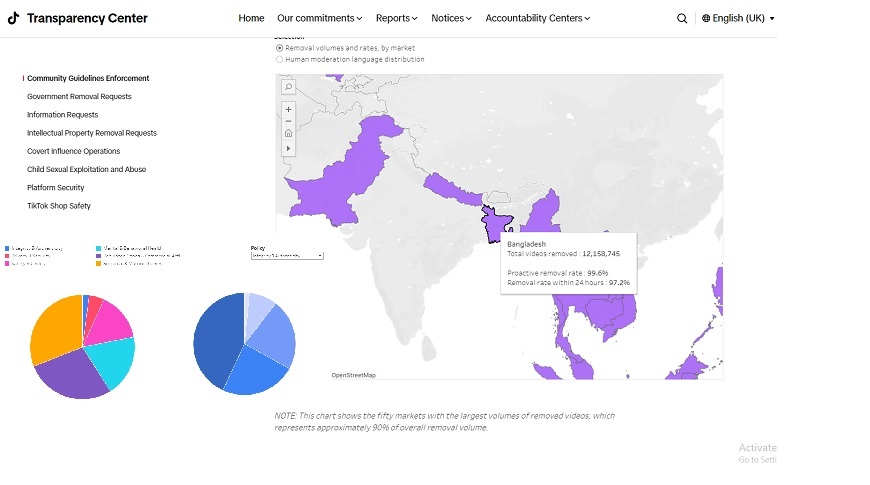
Task: Click the Bangladesh tooltip heading
Action: point(527,244)
